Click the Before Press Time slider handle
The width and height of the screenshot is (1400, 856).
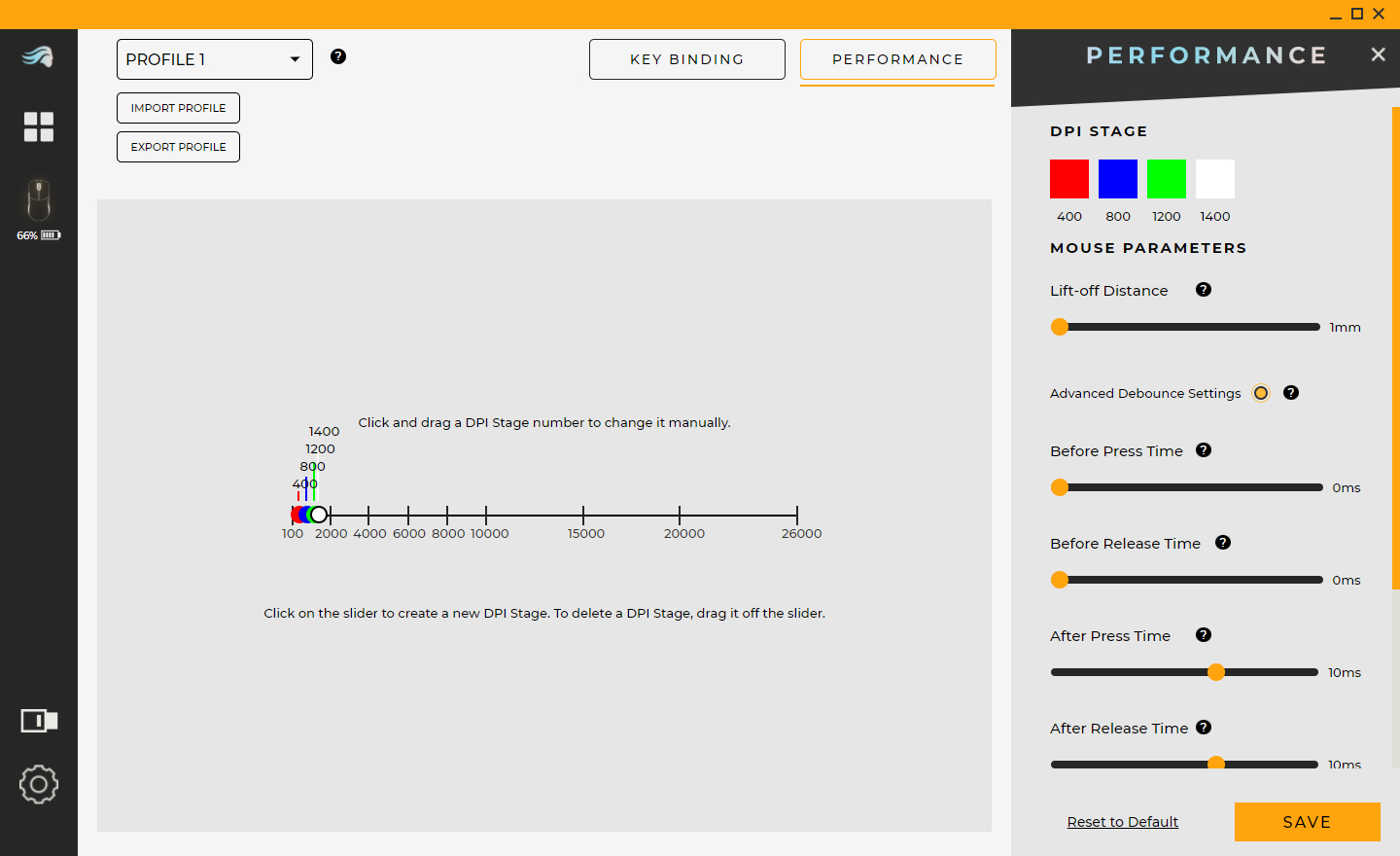[x=1060, y=487]
